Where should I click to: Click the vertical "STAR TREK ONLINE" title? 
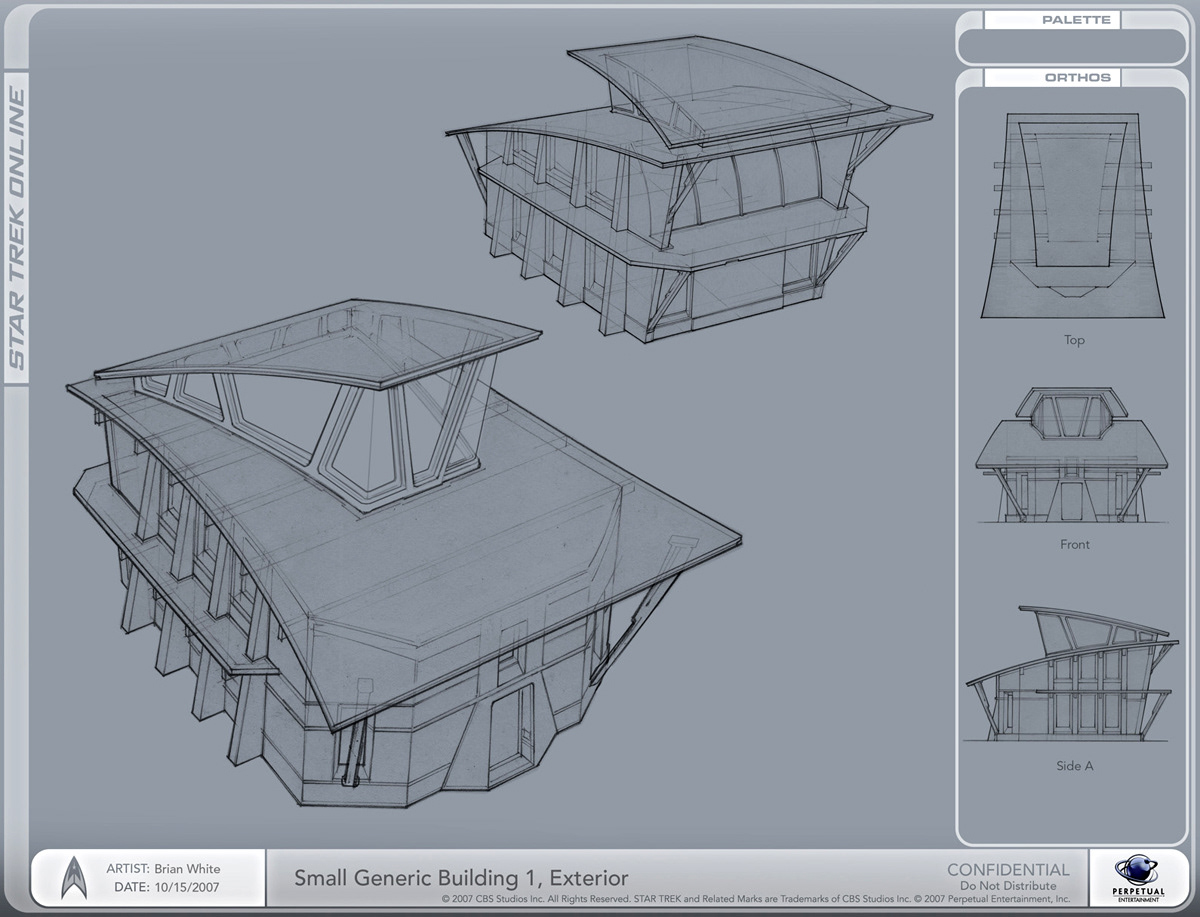(16, 229)
